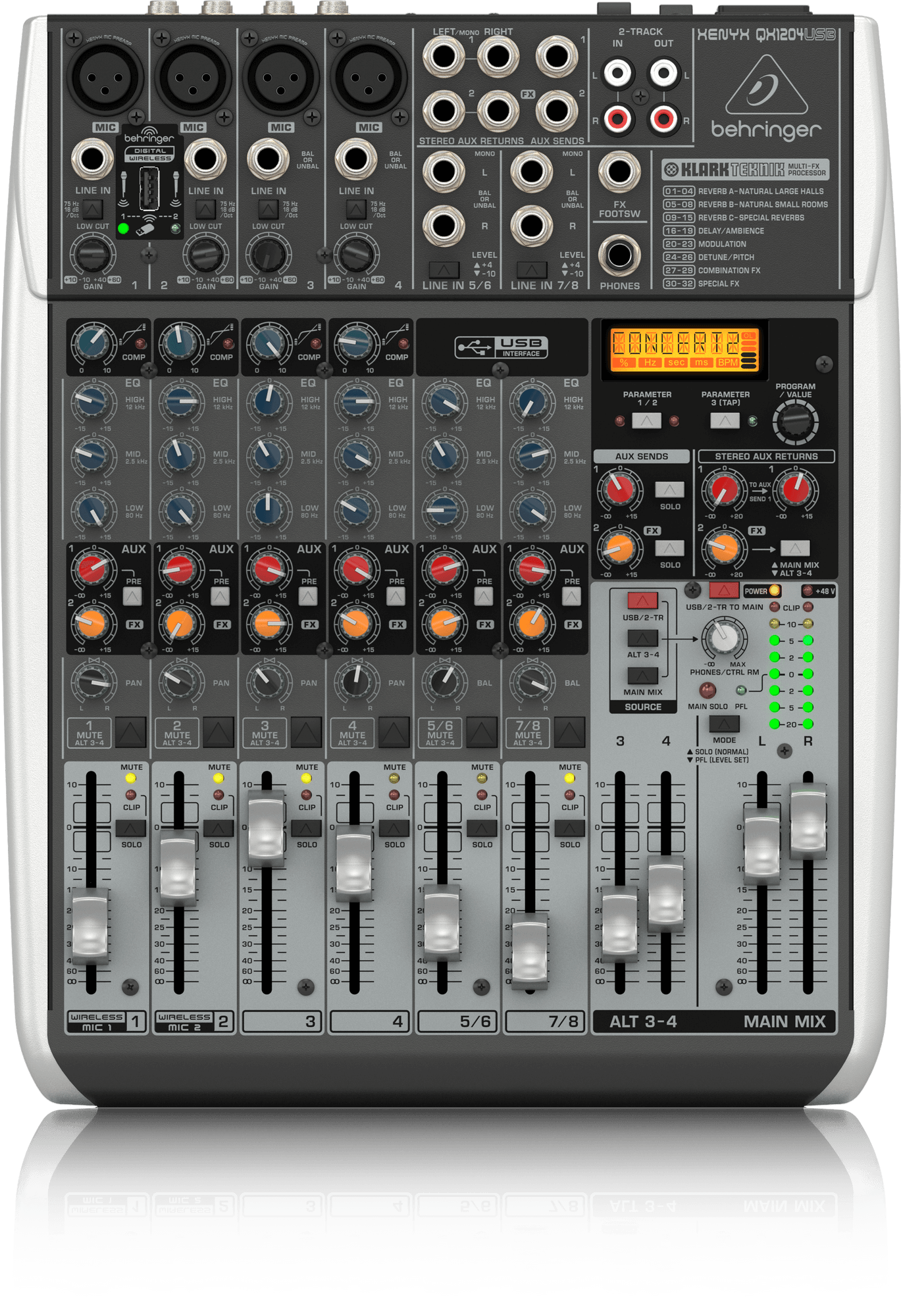Click the orange FX knob on channel 7/8
This screenshot has height=1316, width=901.
tap(531, 623)
